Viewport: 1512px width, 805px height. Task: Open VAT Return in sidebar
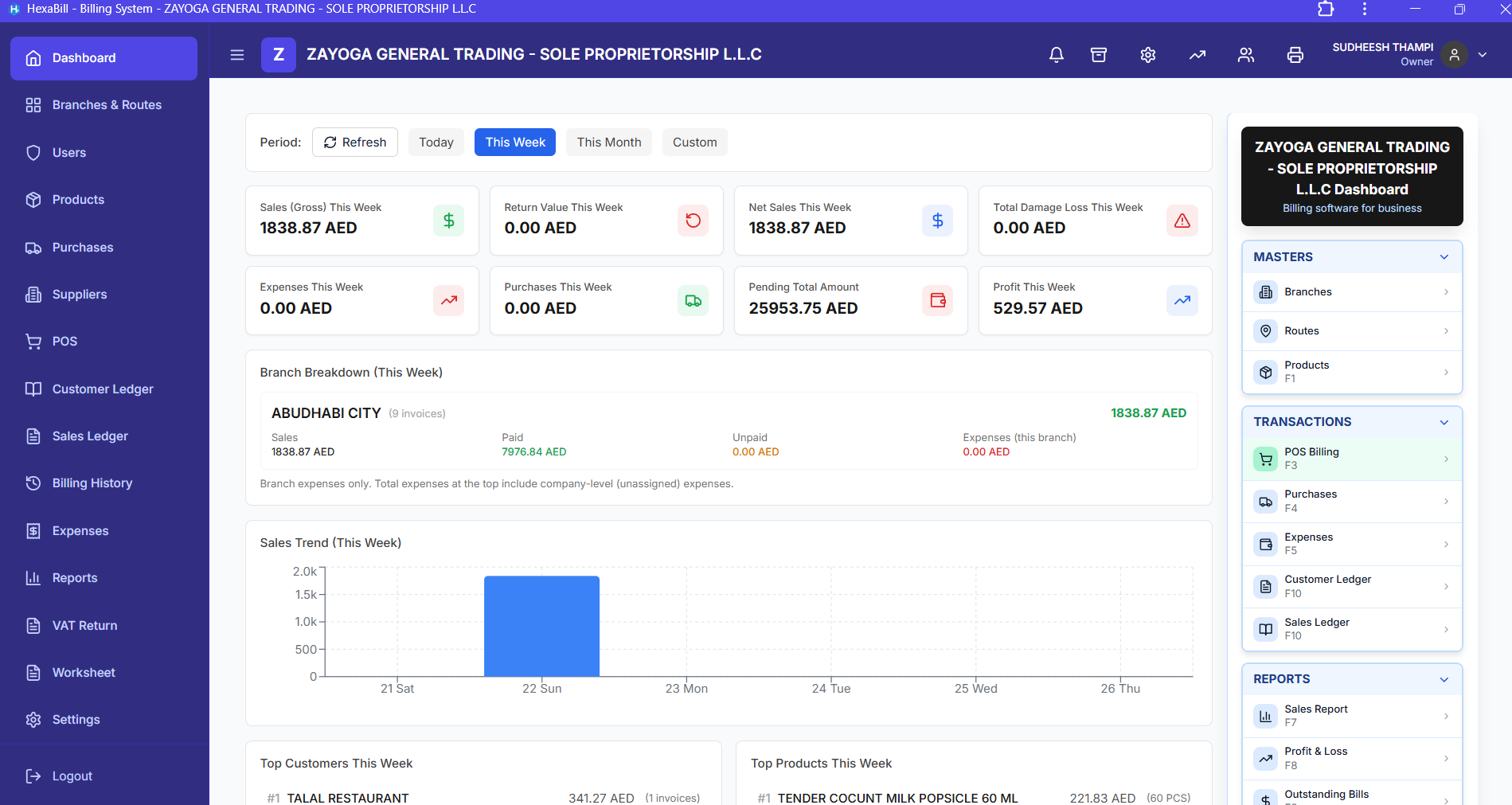[104, 626]
